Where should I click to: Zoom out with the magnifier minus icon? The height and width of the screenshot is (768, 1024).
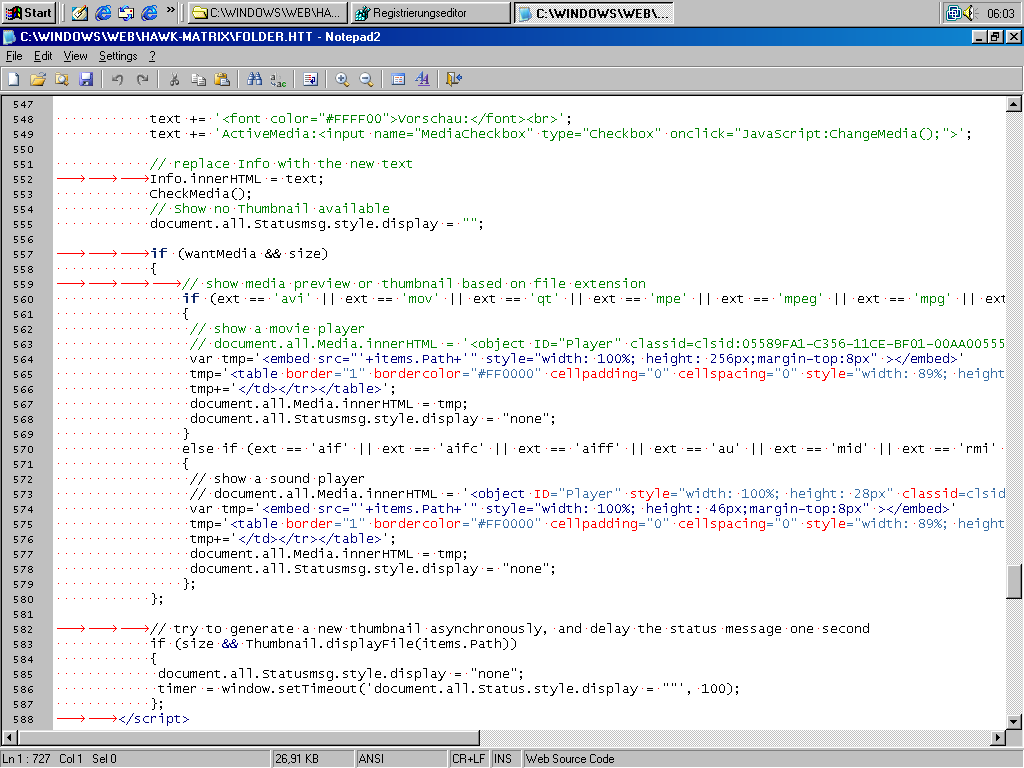click(366, 80)
